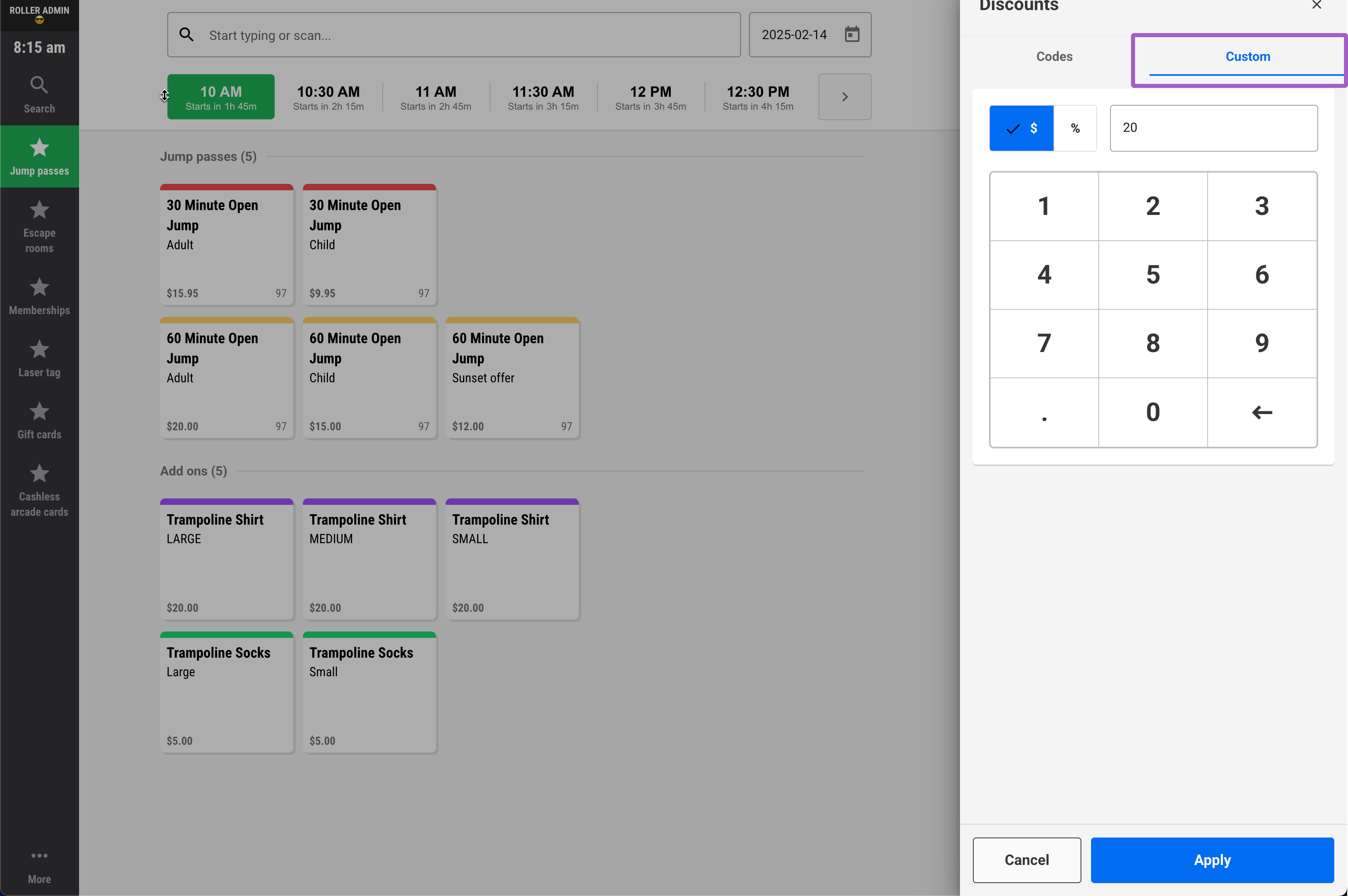1348x896 pixels.
Task: Click the 2025-02-14 date field
Action: [x=810, y=35]
